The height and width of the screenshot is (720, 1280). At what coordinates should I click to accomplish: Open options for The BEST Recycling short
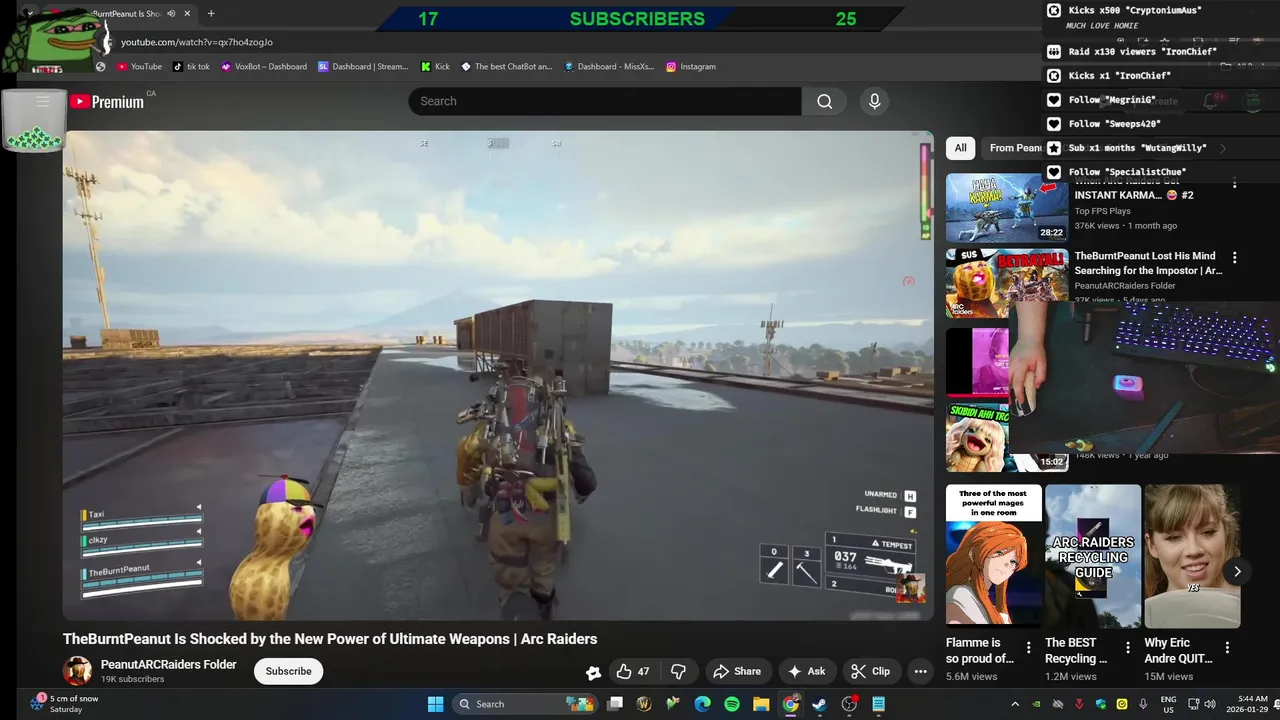click(1128, 648)
